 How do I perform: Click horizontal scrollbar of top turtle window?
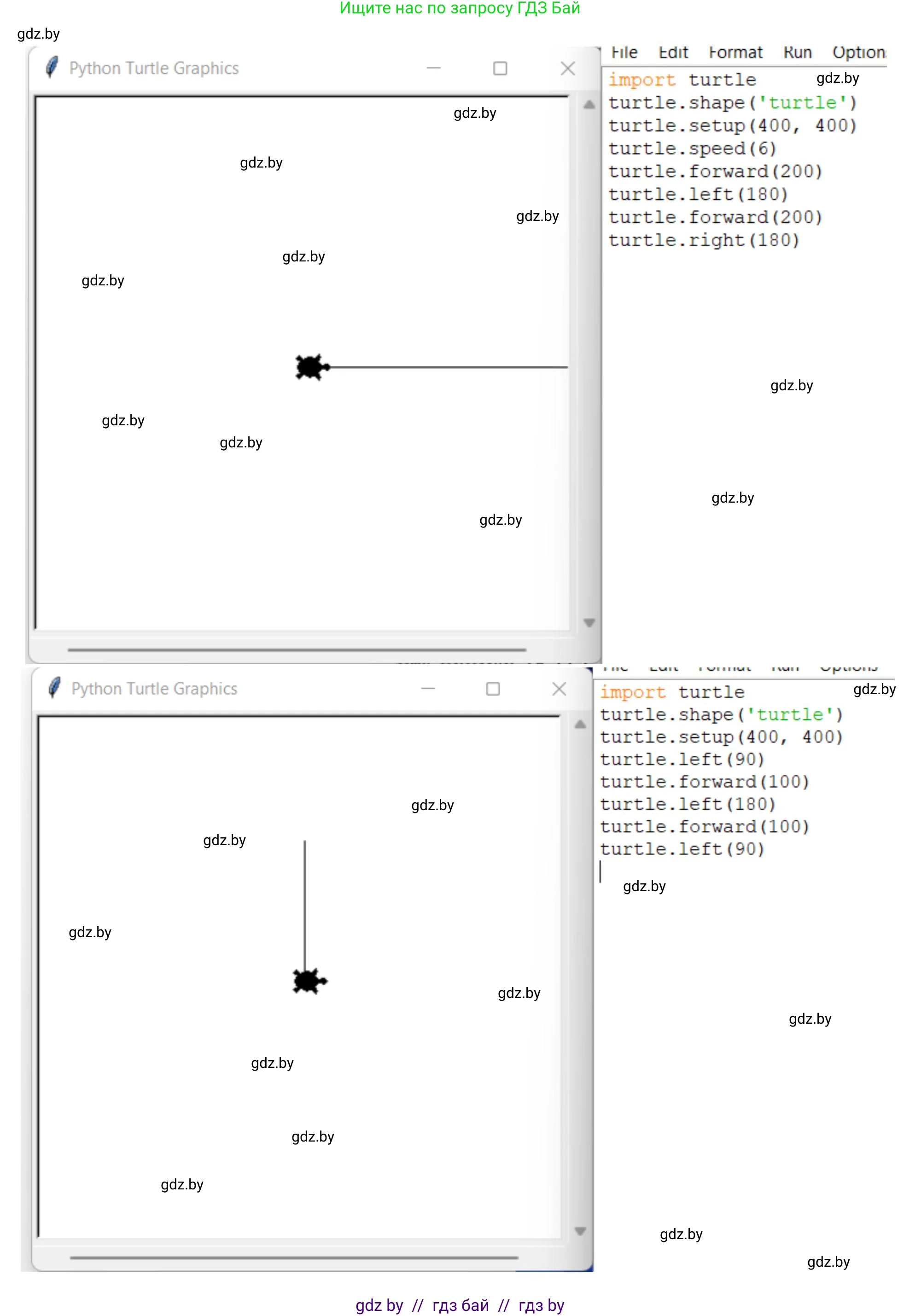[x=297, y=650]
